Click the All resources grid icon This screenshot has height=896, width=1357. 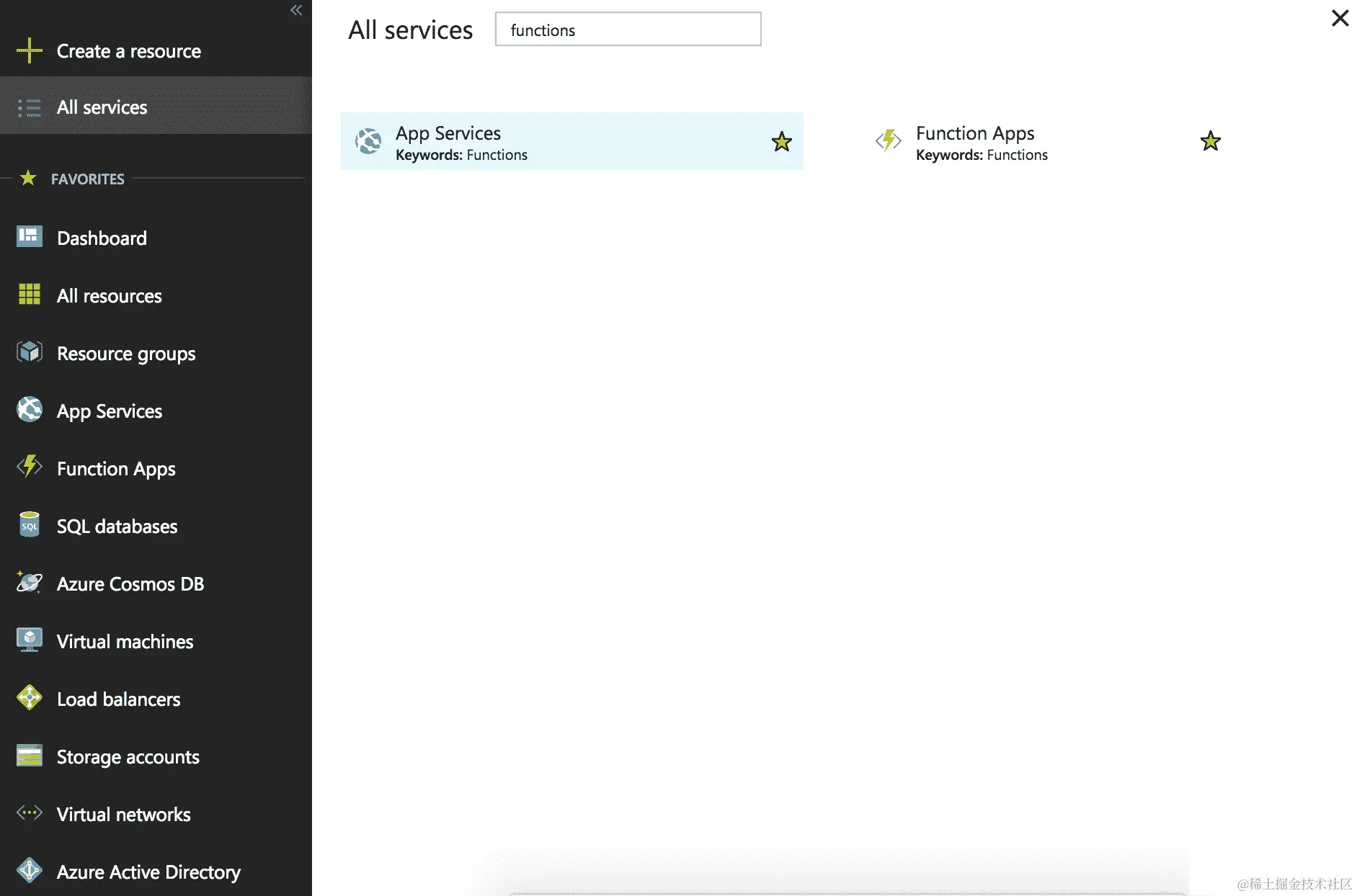tap(30, 294)
